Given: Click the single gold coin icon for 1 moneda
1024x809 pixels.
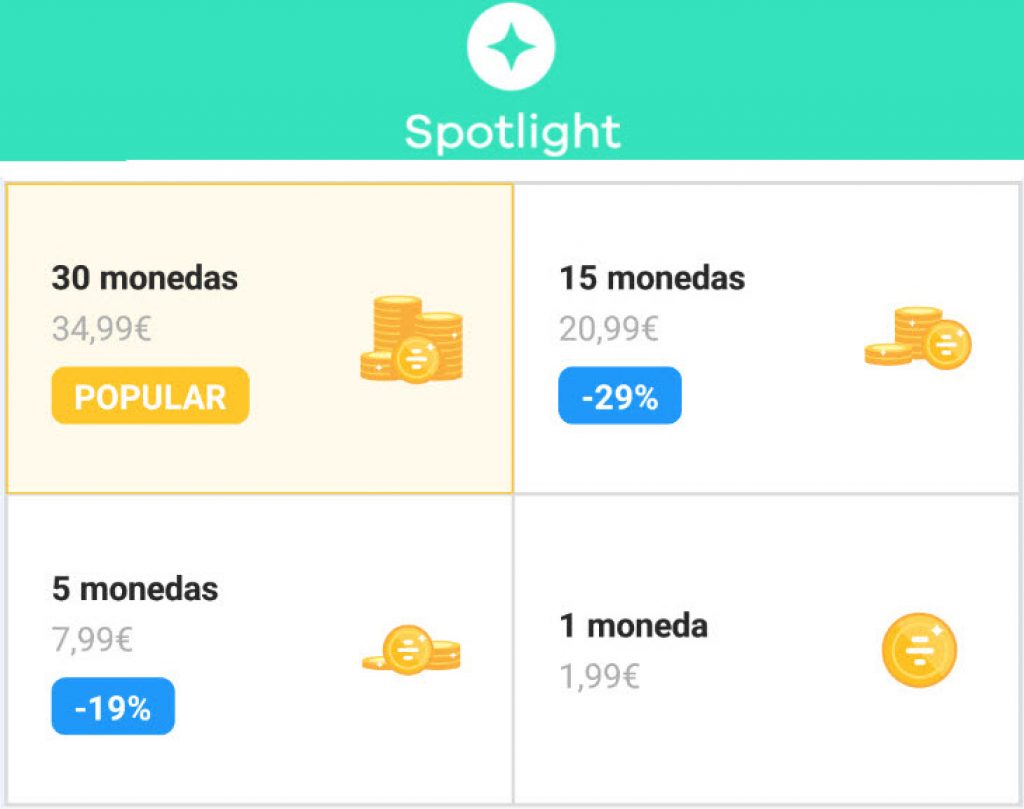Looking at the screenshot, I should 916,649.
